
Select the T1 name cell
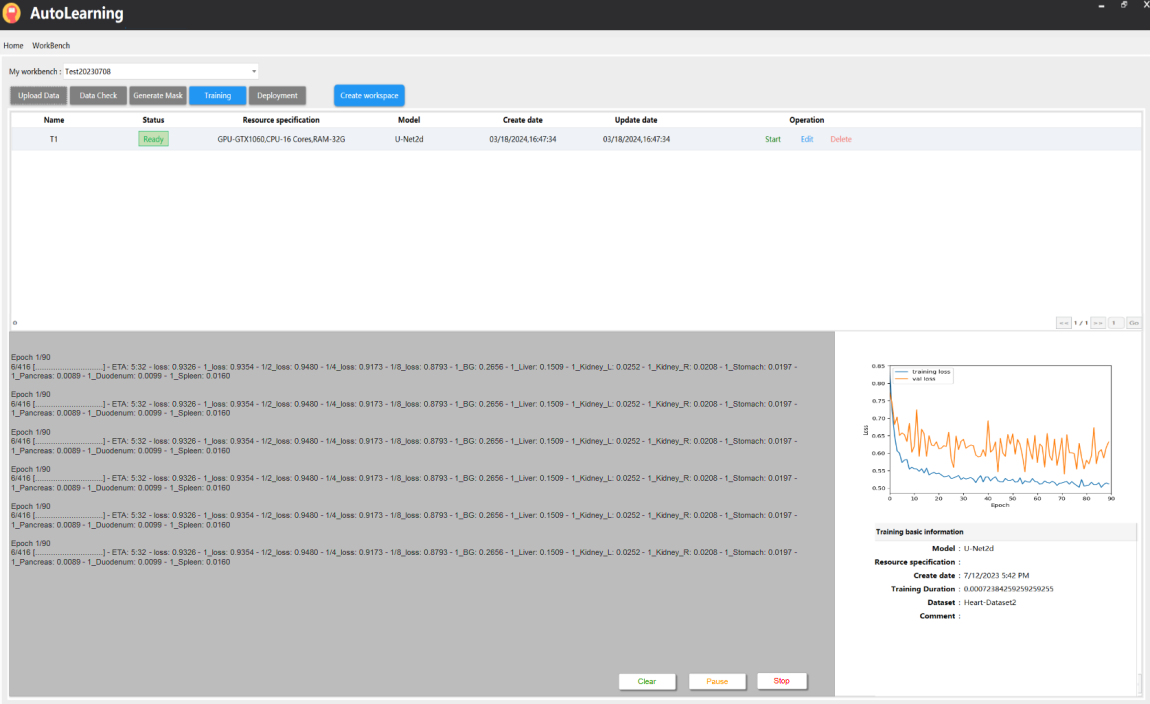click(54, 139)
